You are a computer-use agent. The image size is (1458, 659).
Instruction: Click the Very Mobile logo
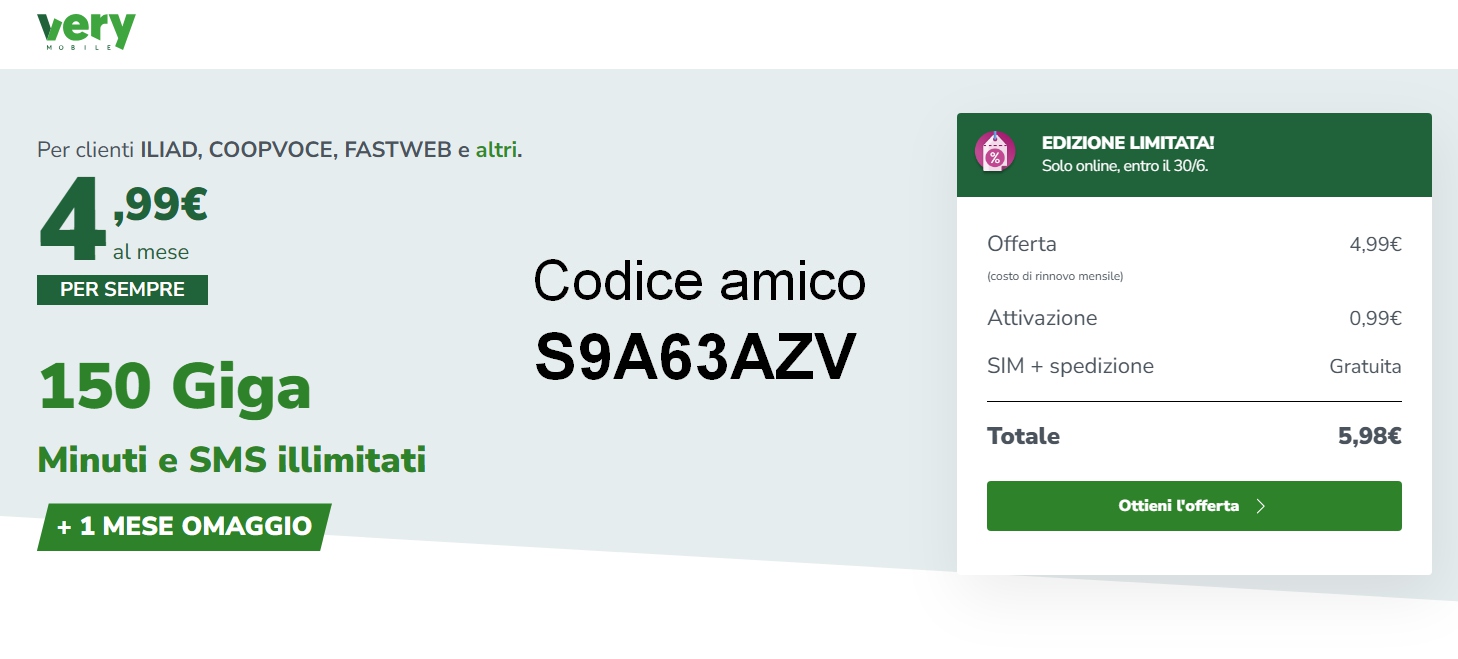coord(85,31)
